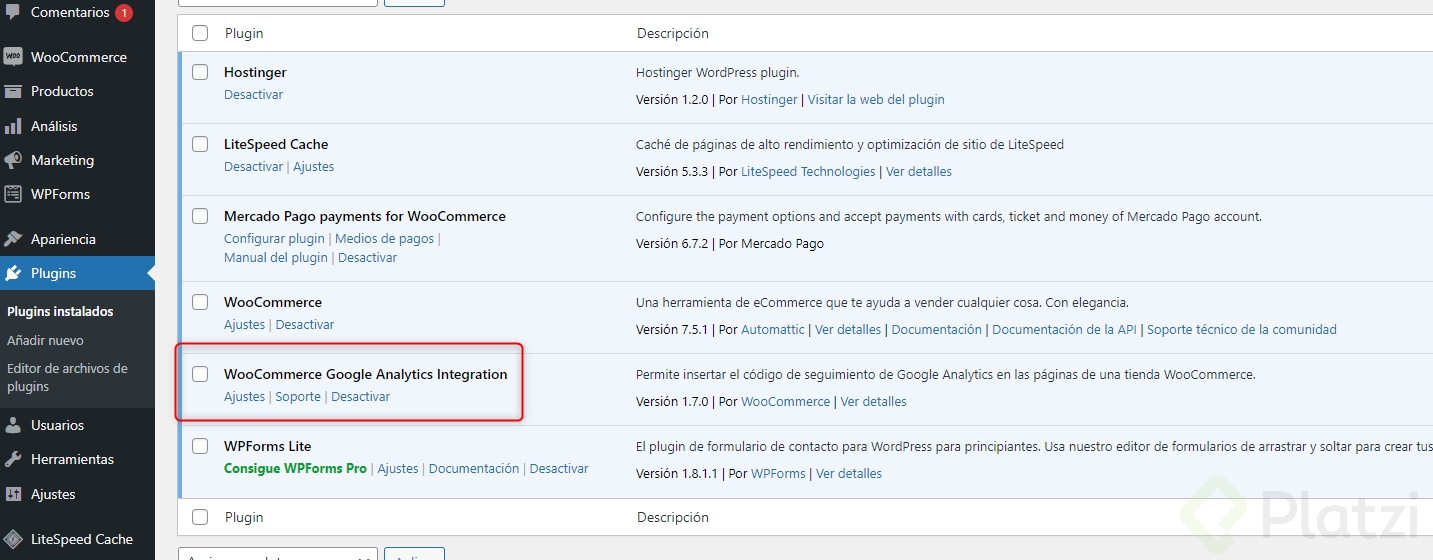This screenshot has width=1433, height=560.
Task: Click the Análisis bar chart icon
Action: click(x=13, y=126)
